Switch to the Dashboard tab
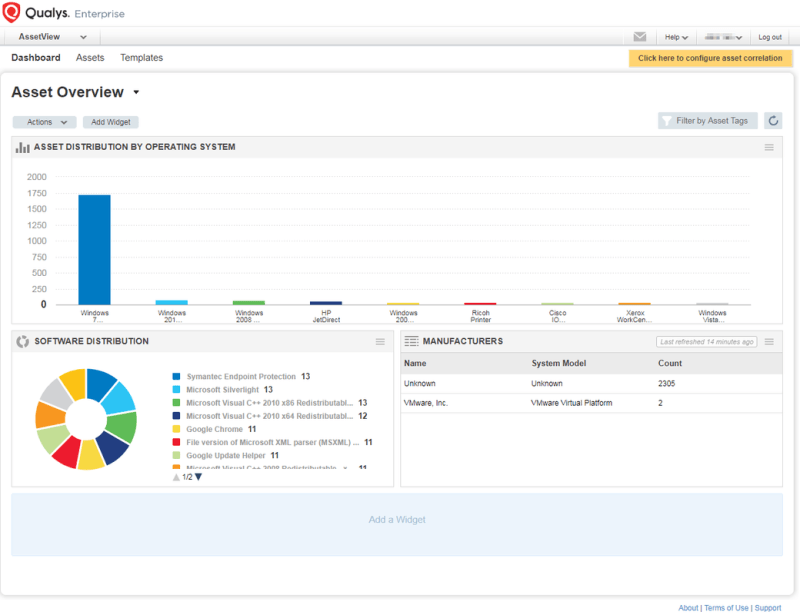This screenshot has width=800, height=615. tap(36, 58)
